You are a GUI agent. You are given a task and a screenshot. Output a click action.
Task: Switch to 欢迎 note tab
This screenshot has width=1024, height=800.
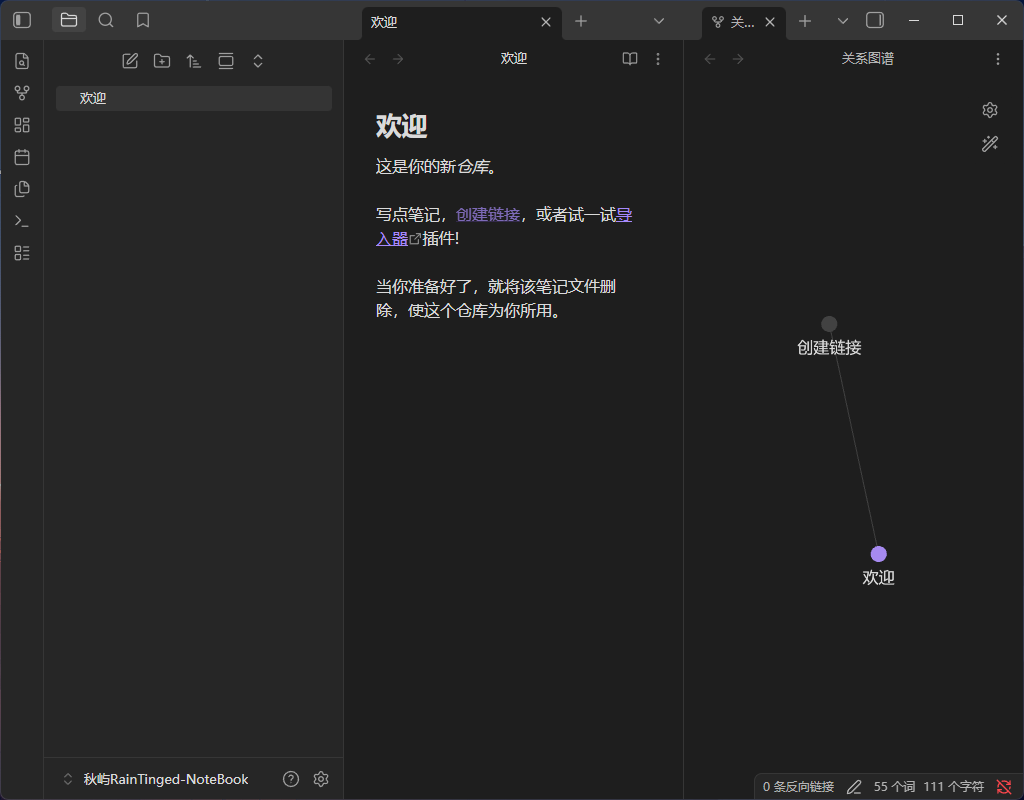coord(451,22)
